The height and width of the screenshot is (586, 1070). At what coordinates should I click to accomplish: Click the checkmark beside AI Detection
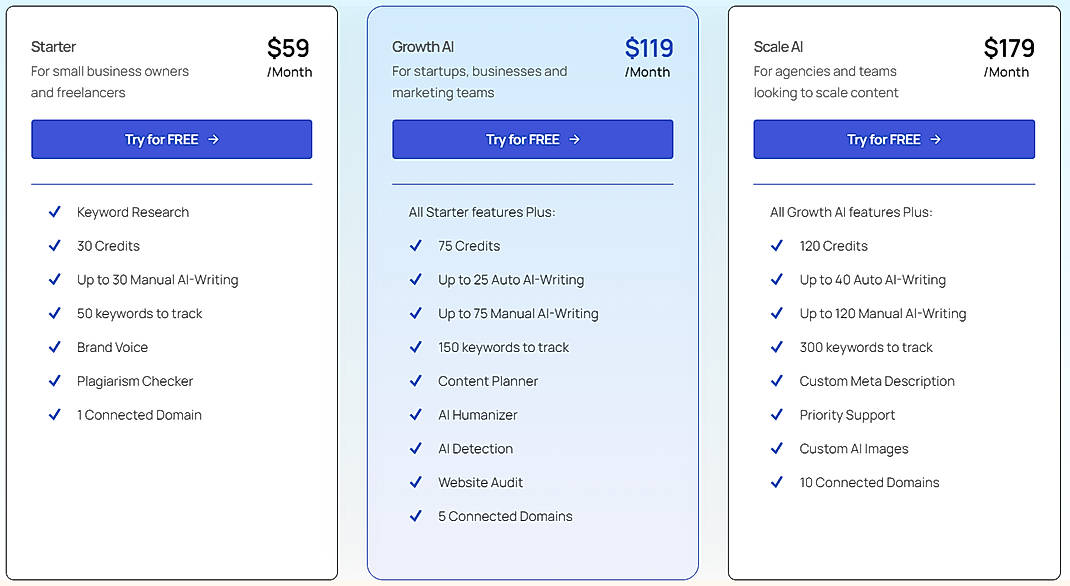[x=416, y=449]
